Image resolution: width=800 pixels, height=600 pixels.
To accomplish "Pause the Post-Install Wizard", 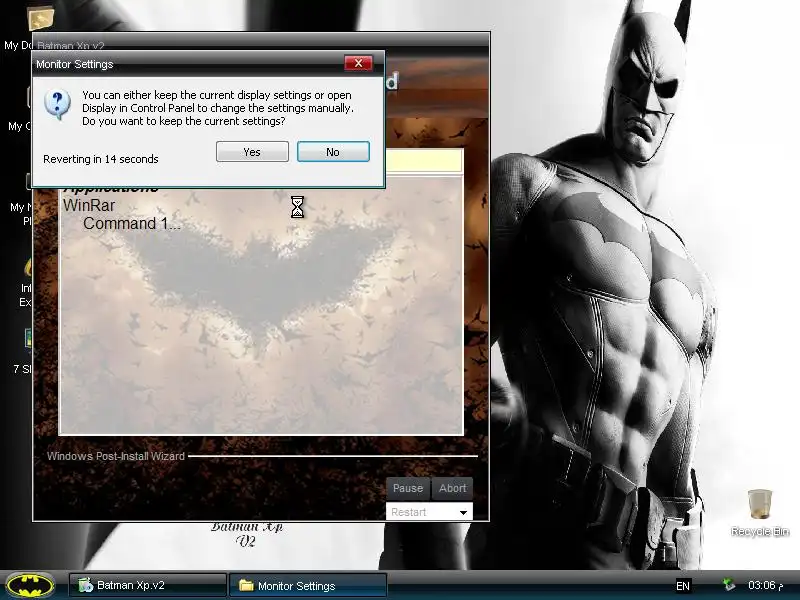I will point(408,488).
